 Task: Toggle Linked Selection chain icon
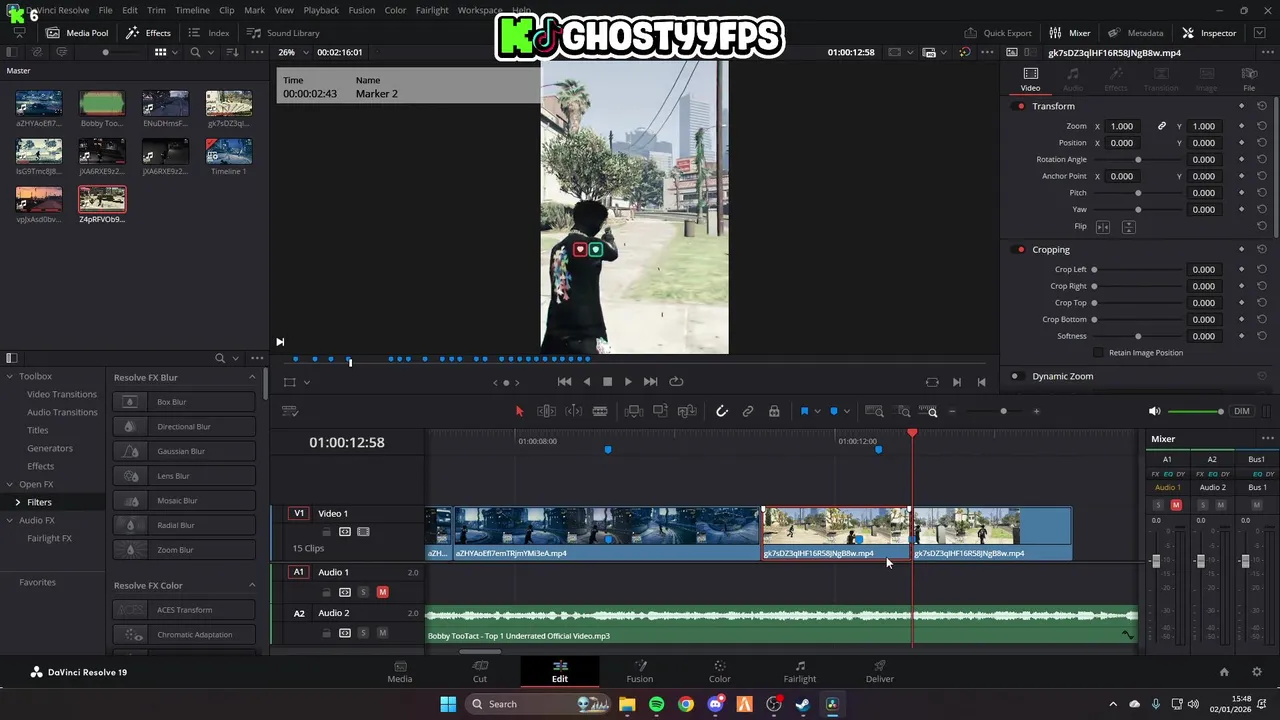point(748,411)
